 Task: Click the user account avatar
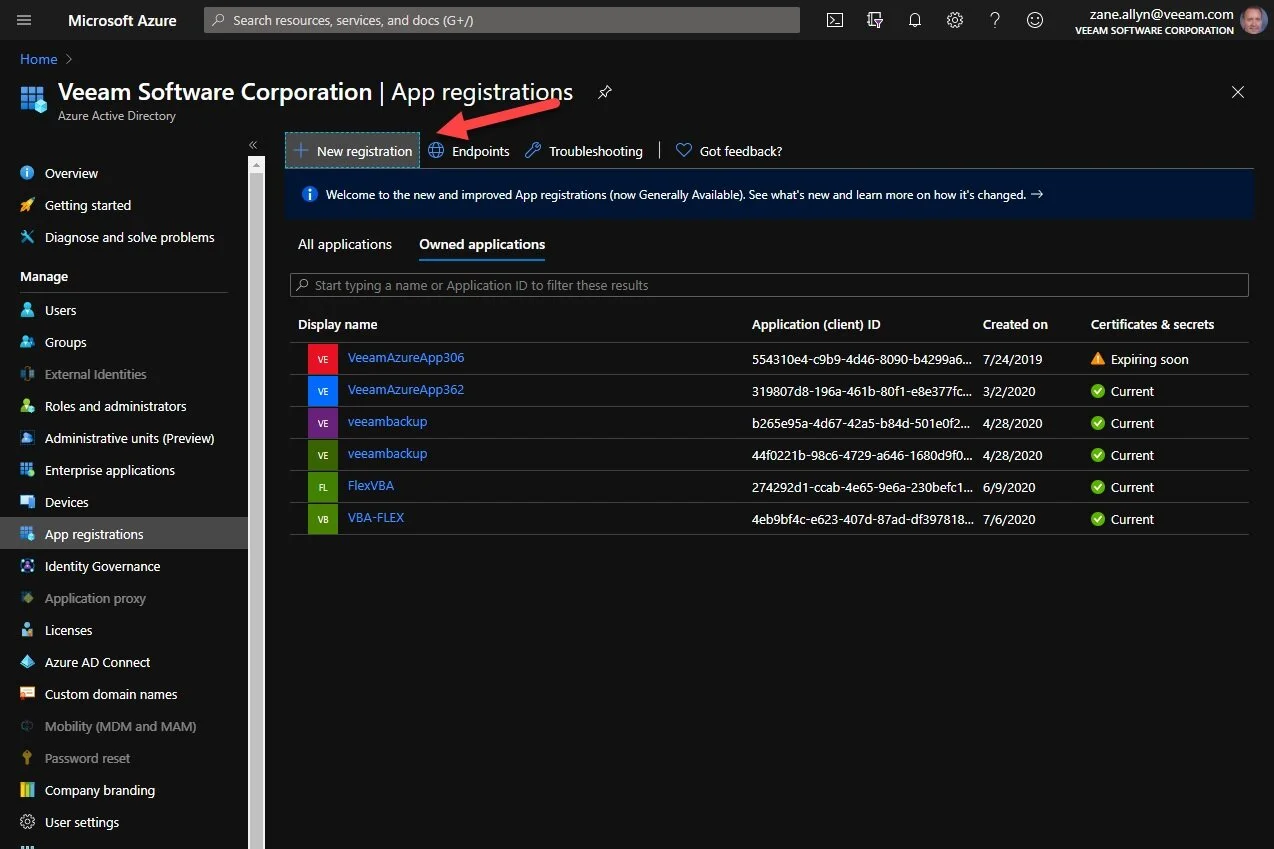point(1254,21)
